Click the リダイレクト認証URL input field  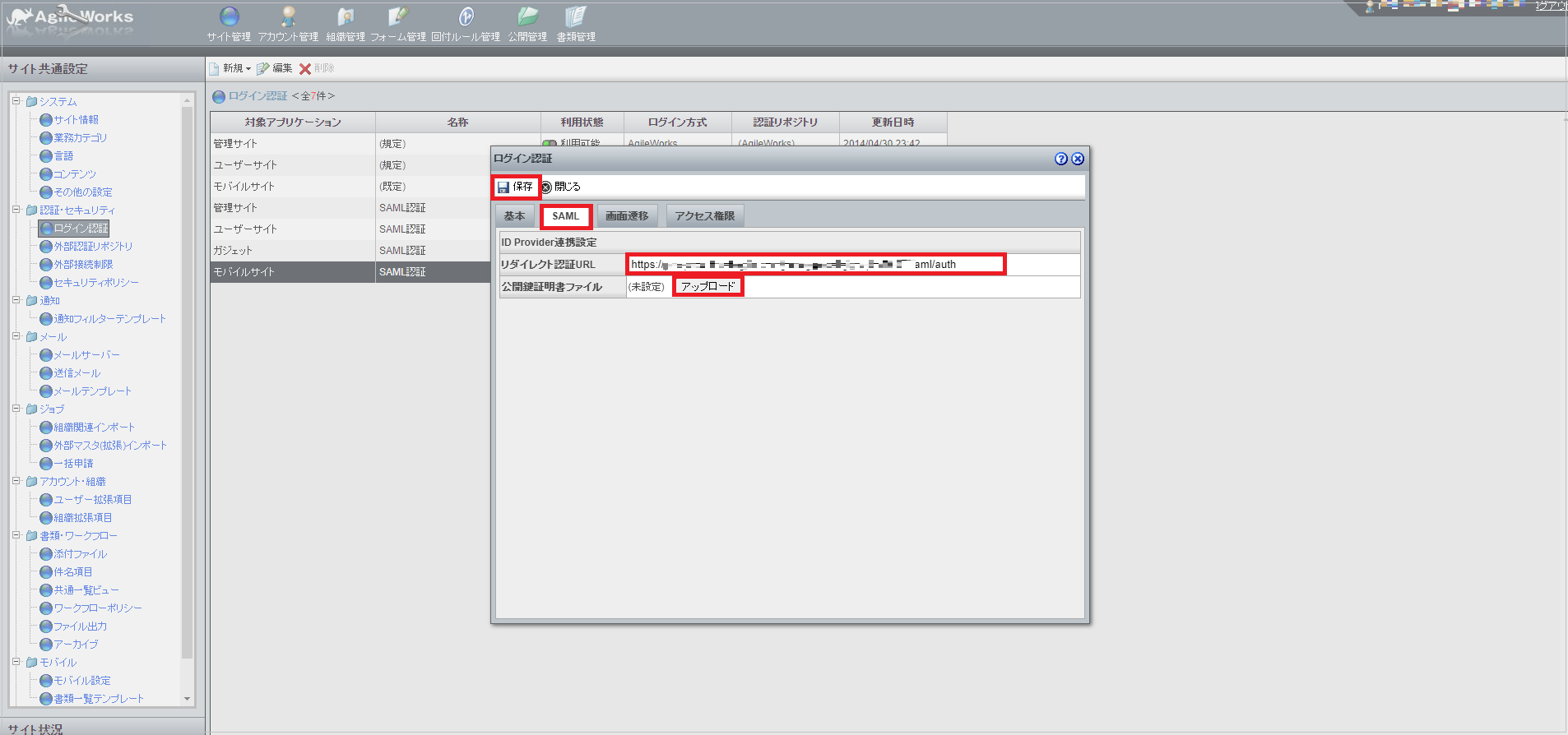pos(815,265)
